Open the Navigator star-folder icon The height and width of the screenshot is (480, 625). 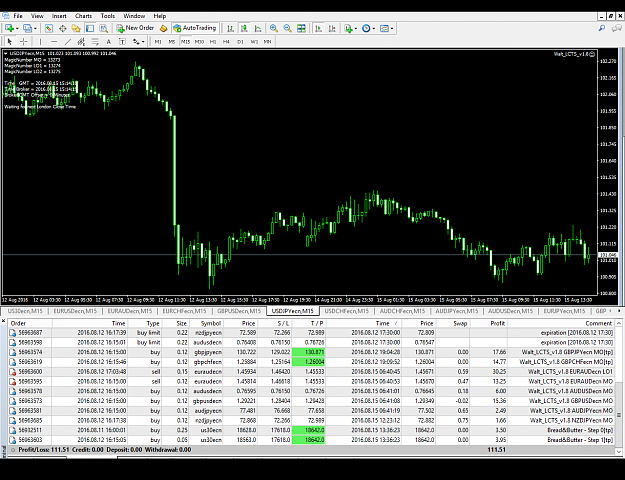[76, 28]
